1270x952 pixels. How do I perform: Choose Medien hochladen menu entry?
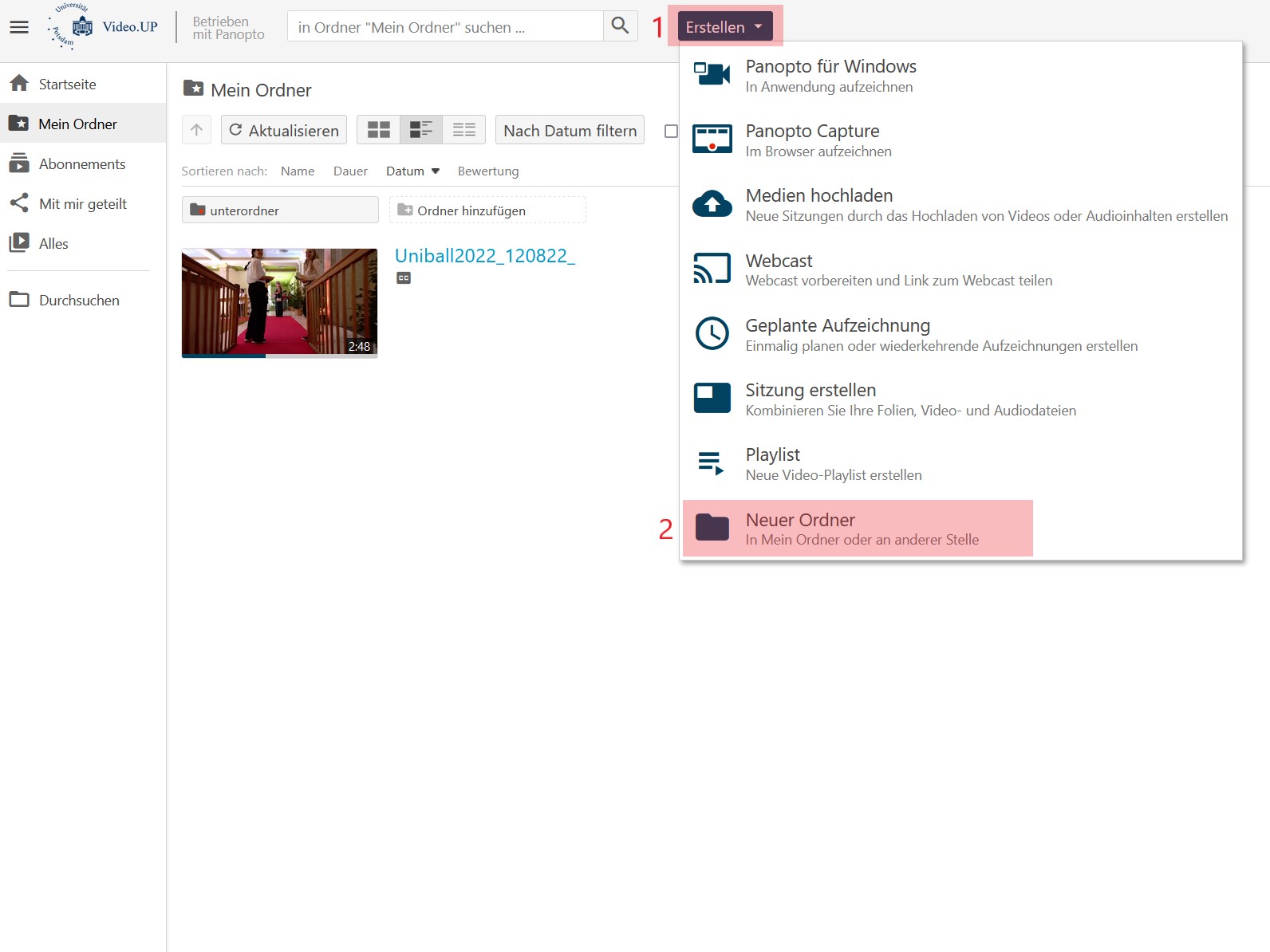click(819, 196)
